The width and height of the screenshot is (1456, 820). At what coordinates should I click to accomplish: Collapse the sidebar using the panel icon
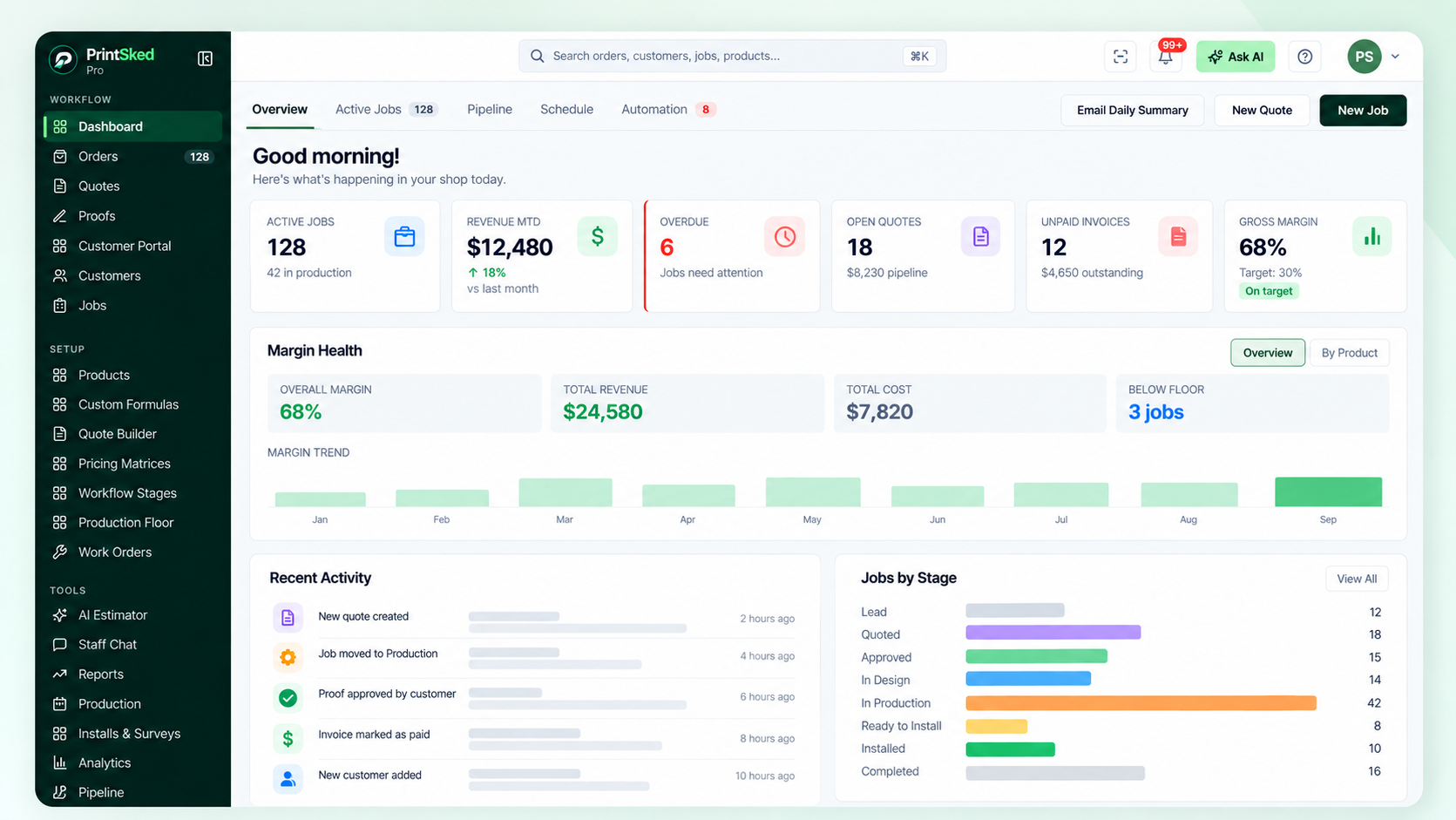205,58
